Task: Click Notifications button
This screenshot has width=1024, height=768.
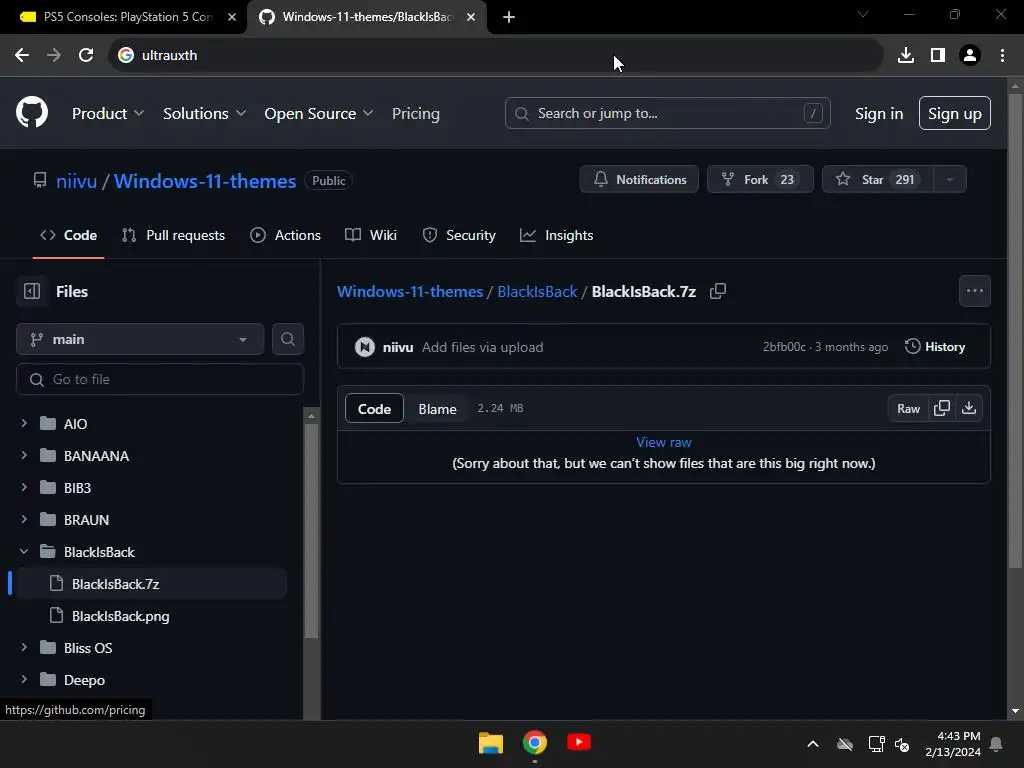Action: point(639,180)
